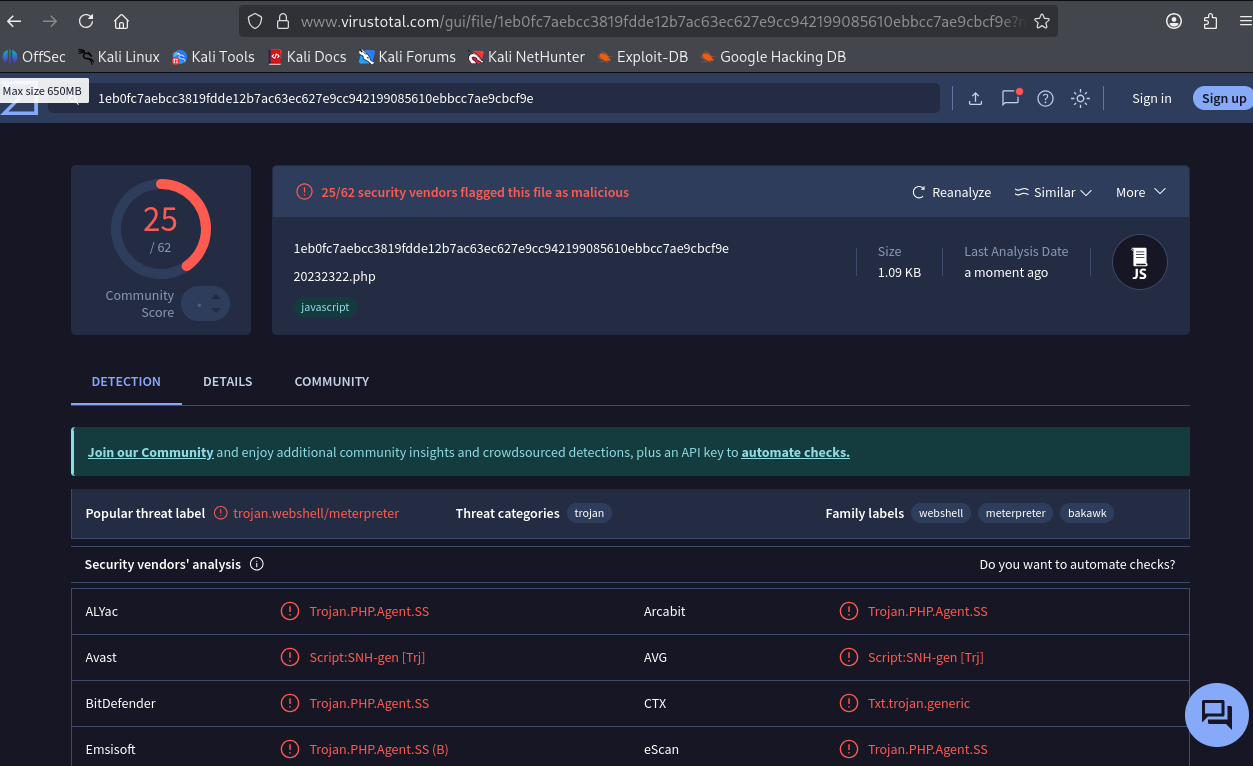Click the alert icon beside popular threat label
Screen dimensions: 1253x766
[x=221, y=513]
